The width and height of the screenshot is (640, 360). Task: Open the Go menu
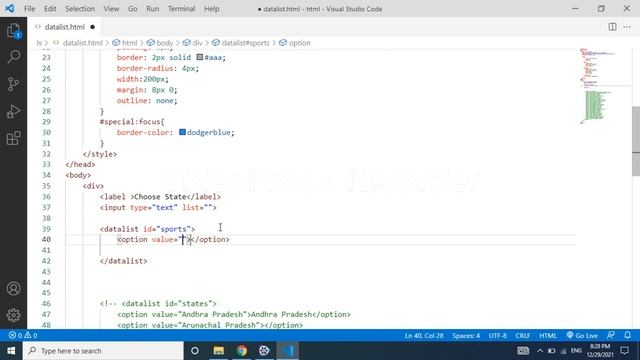133,9
